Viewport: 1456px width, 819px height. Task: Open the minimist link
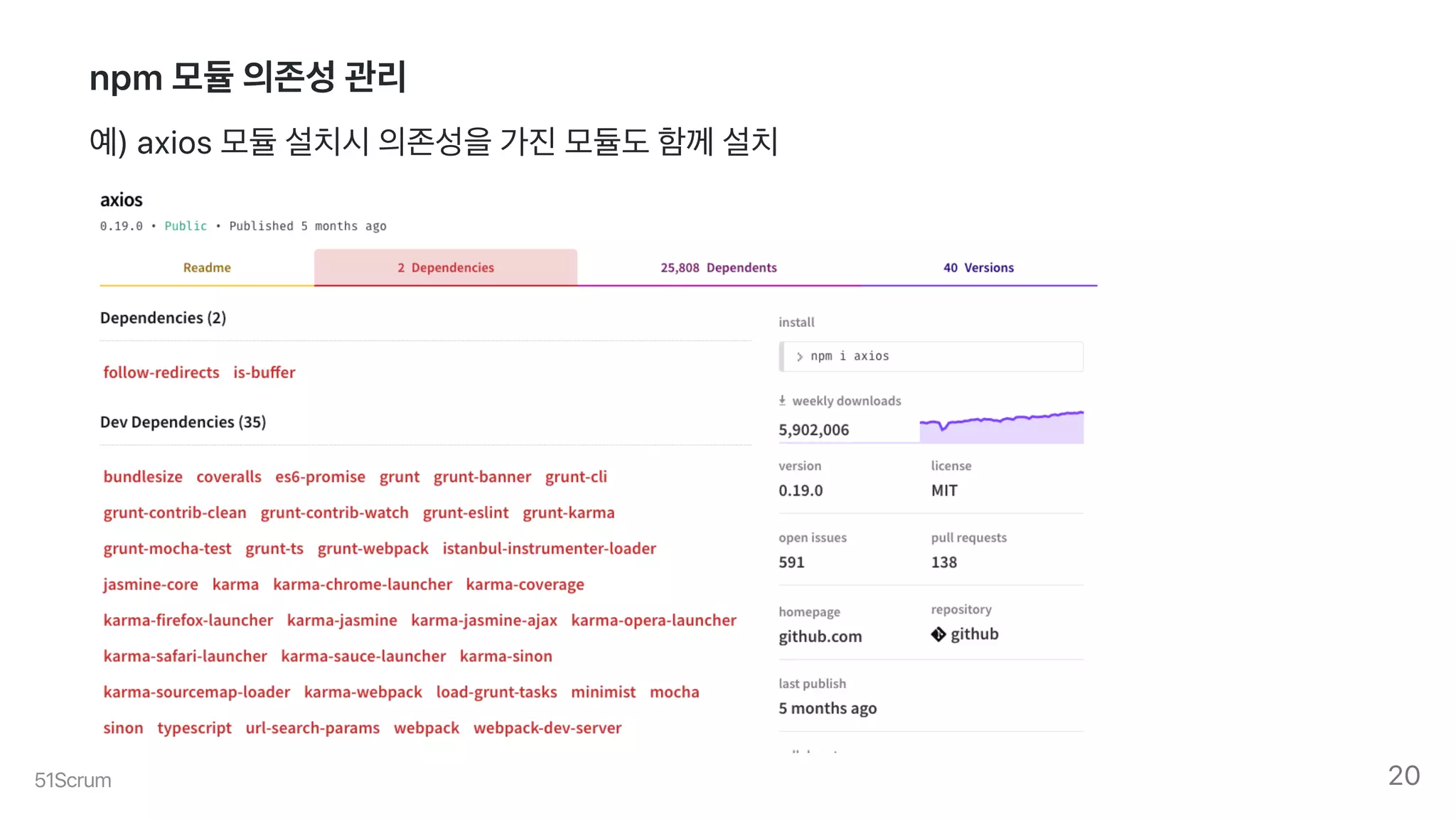(604, 692)
